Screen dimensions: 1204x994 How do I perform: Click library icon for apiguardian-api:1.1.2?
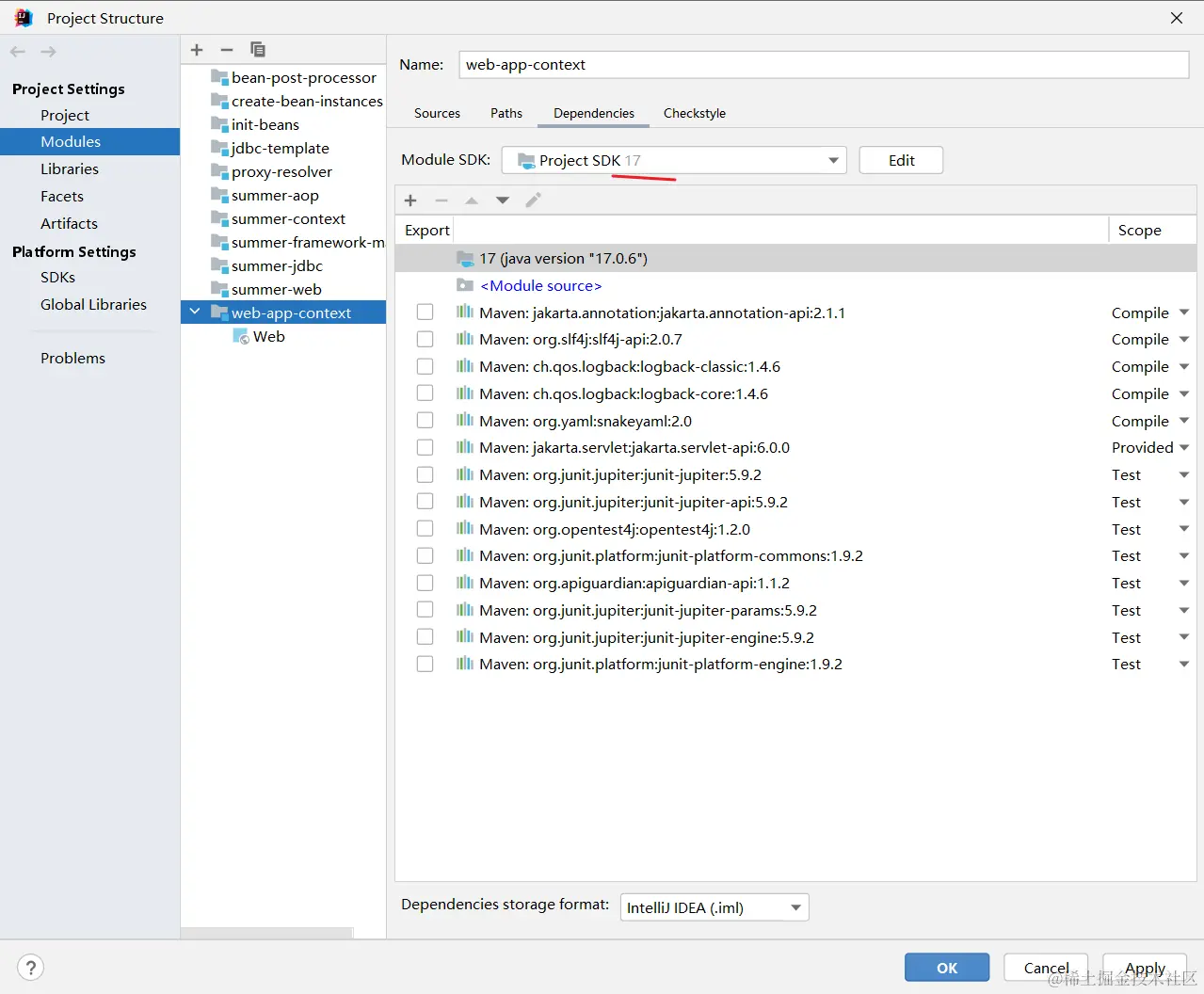pos(465,583)
